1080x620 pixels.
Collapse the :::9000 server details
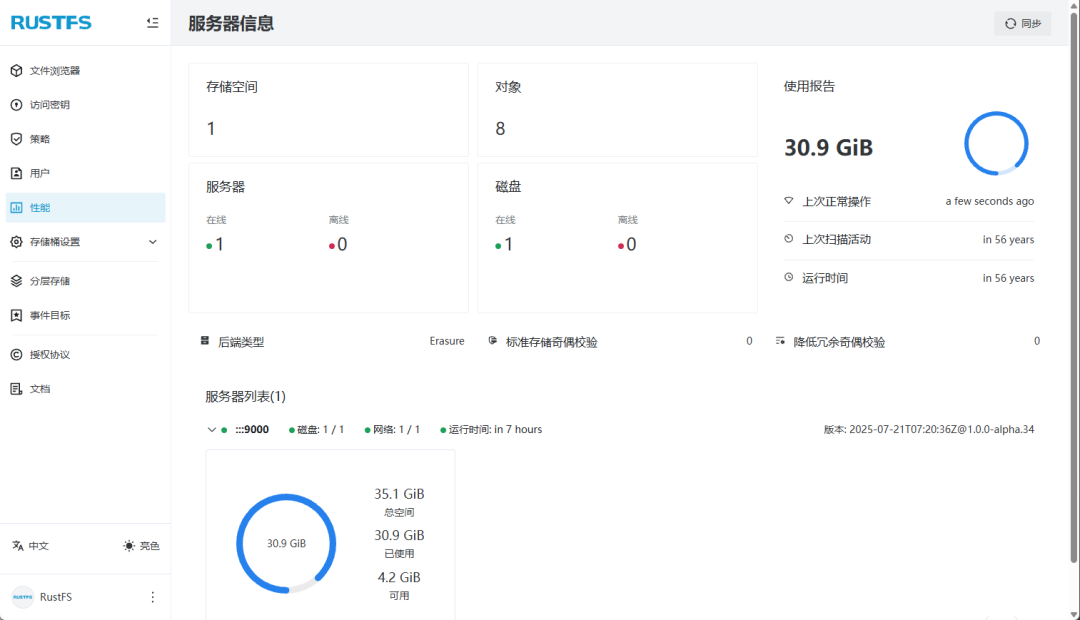[x=211, y=429]
